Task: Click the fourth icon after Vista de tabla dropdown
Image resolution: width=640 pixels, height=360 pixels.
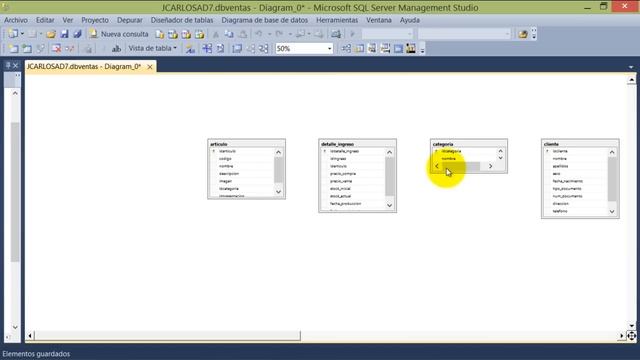Action: click(x=237, y=49)
